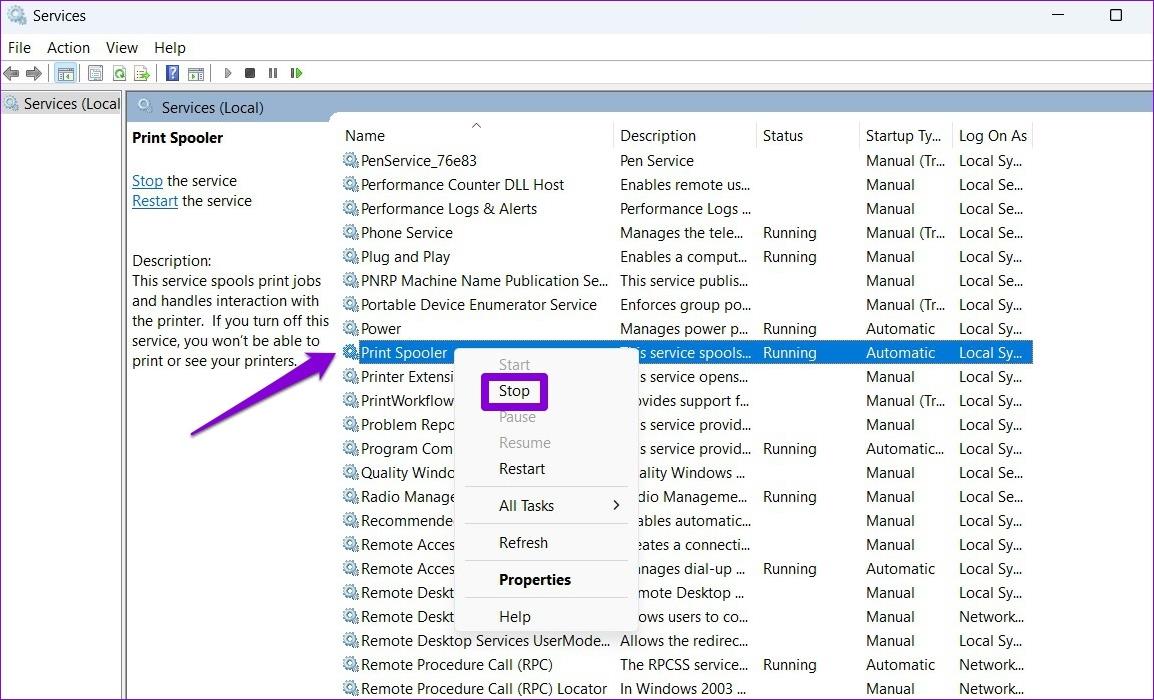
Task: Select Refresh in the context menu
Action: pos(523,542)
